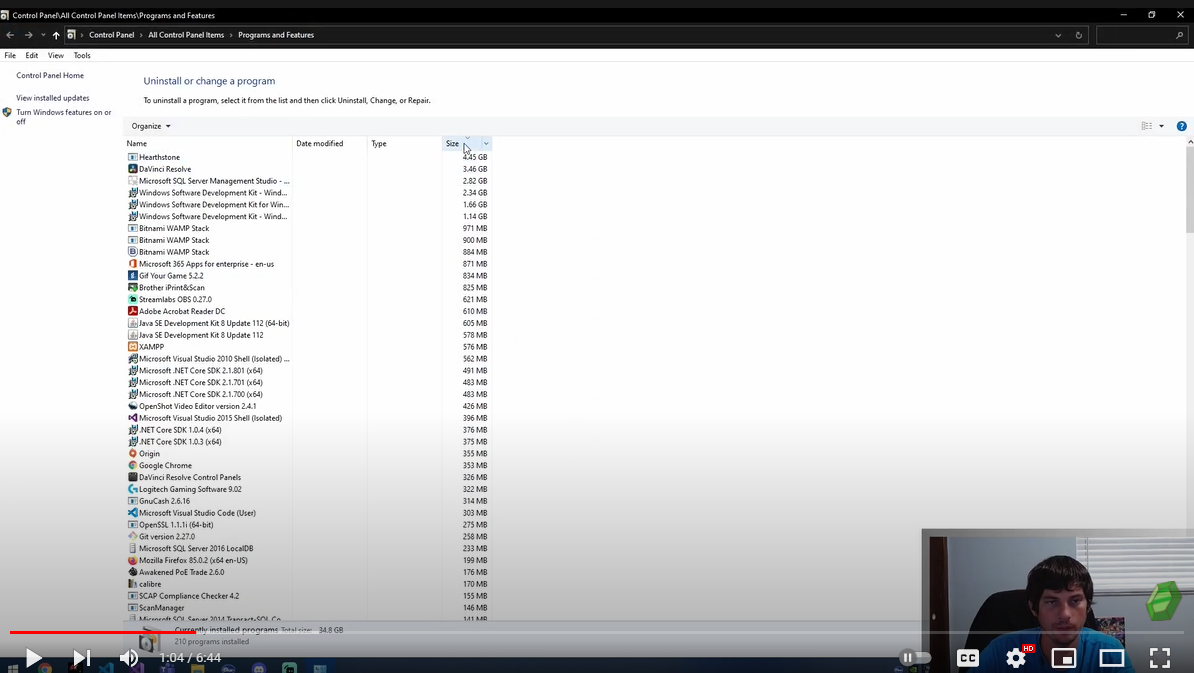Click the theater mode icon
This screenshot has height=673, width=1194.
click(1112, 657)
